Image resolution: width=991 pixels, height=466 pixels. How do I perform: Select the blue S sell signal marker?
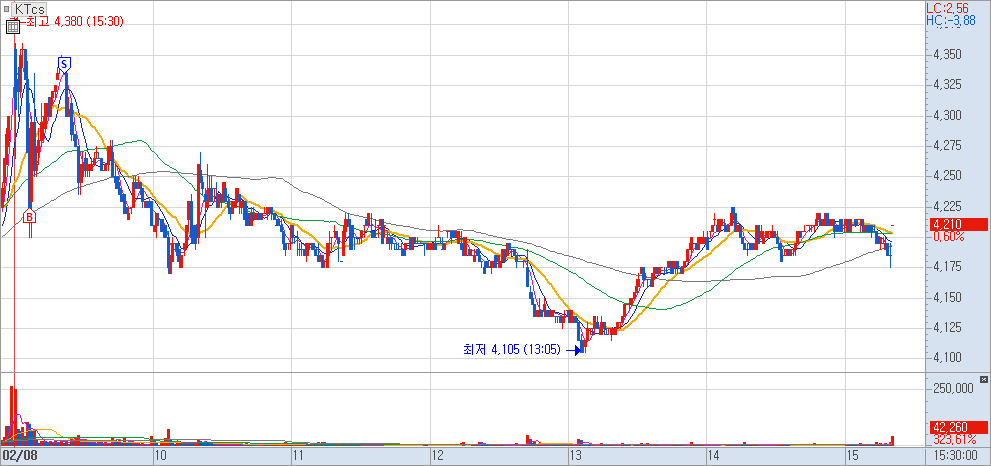point(64,63)
